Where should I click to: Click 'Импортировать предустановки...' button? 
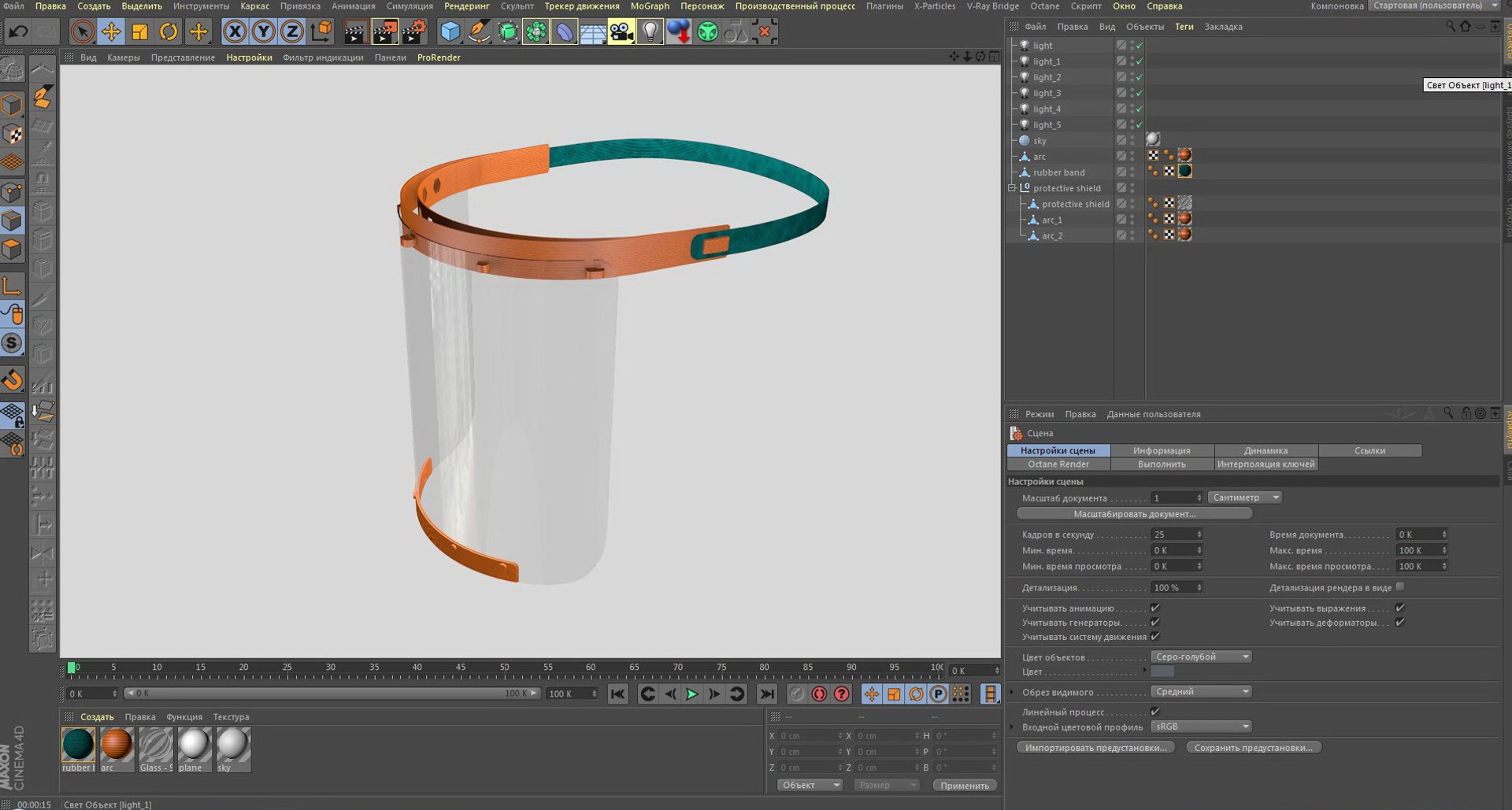click(x=1095, y=748)
